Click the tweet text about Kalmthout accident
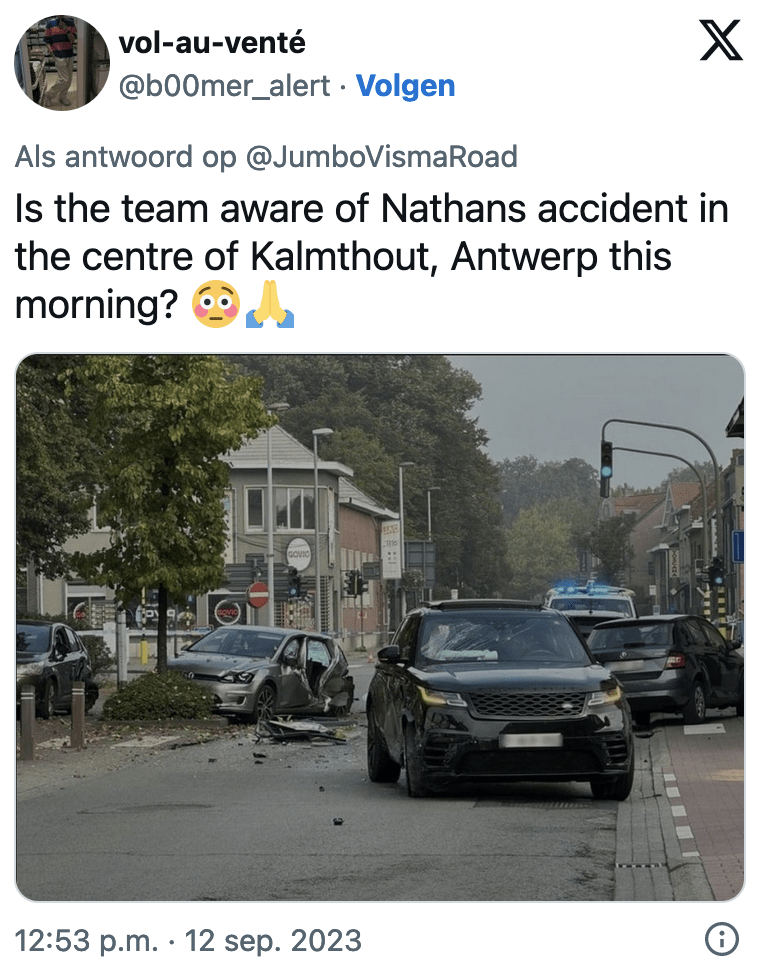 pos(371,256)
